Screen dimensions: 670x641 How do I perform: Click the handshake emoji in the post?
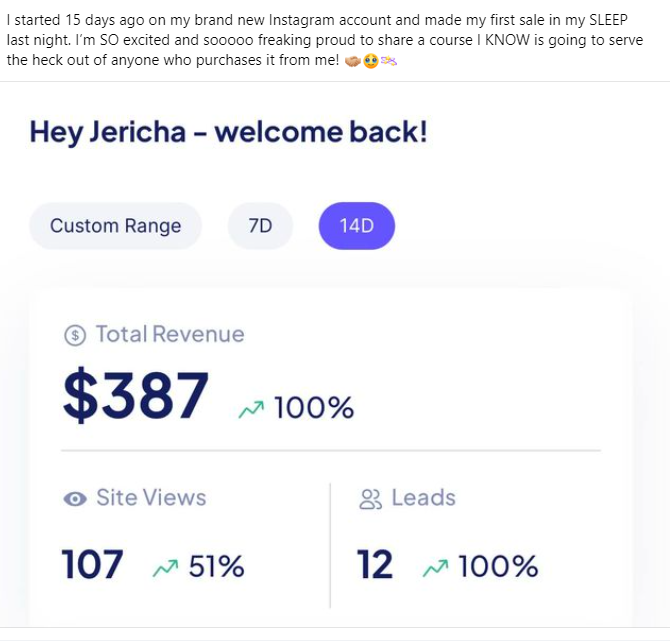click(x=353, y=61)
